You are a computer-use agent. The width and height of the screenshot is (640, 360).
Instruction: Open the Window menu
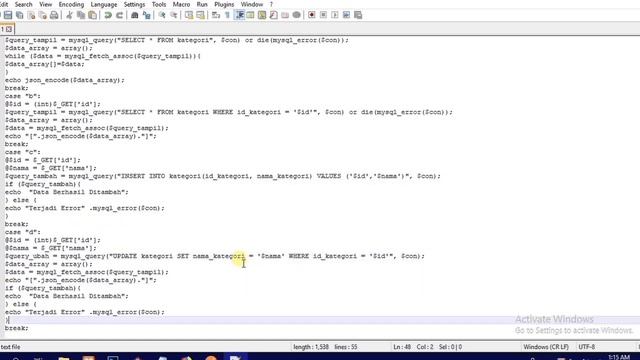point(251,4)
